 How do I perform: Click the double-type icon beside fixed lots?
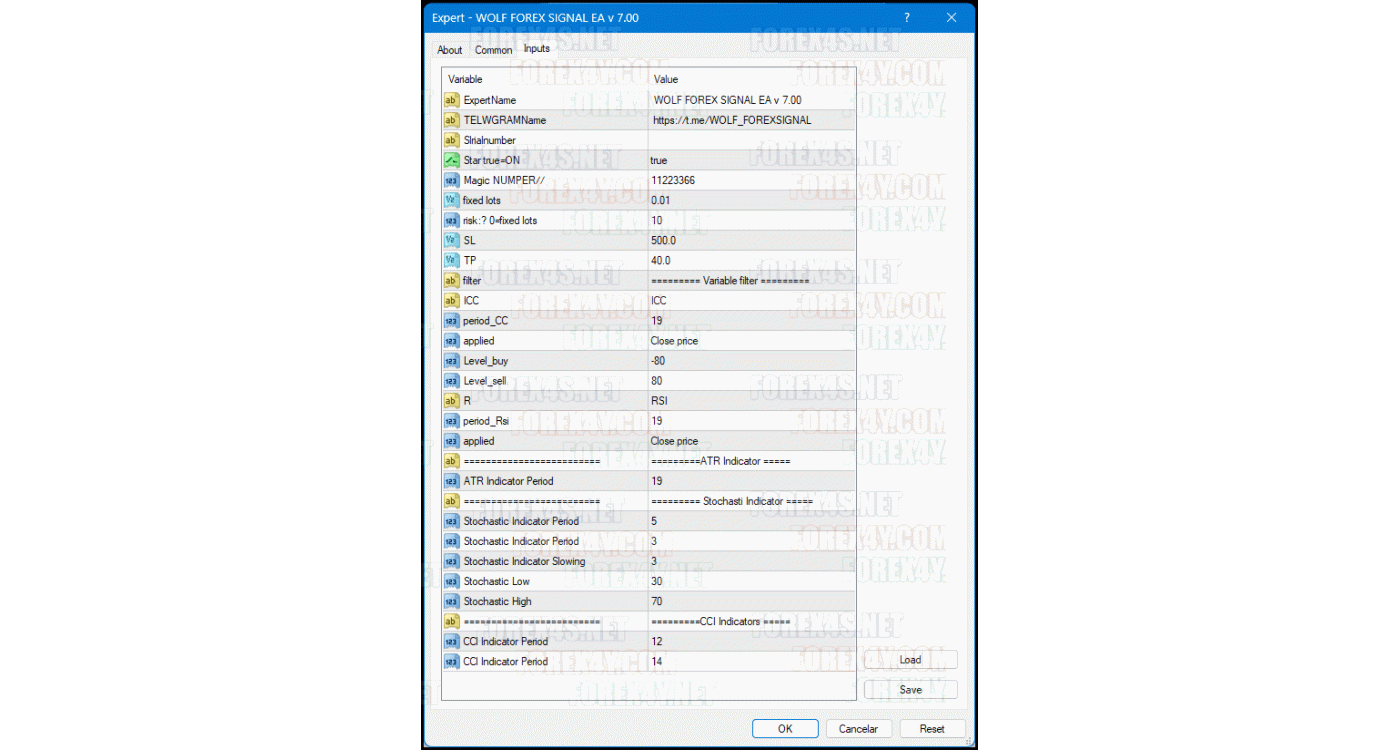click(x=451, y=200)
